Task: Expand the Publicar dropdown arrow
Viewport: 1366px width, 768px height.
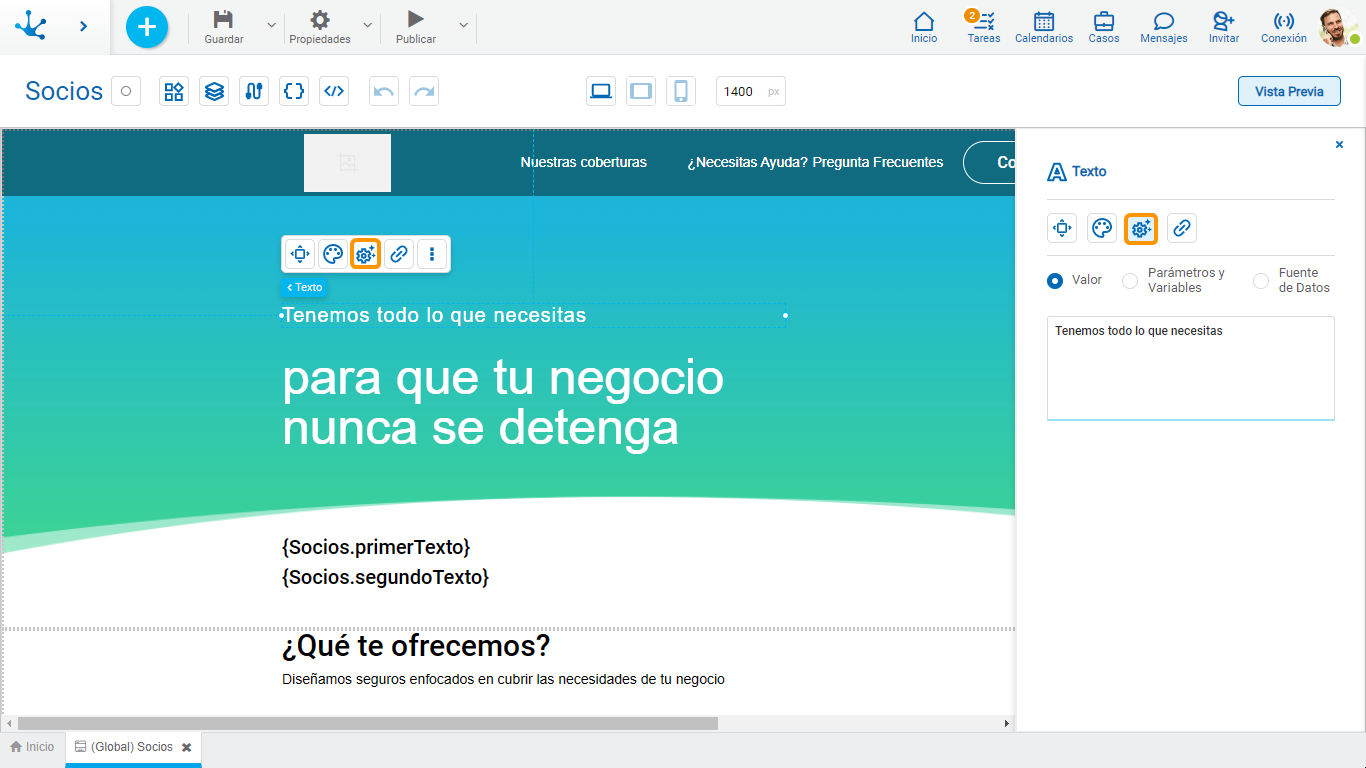Action: click(463, 25)
